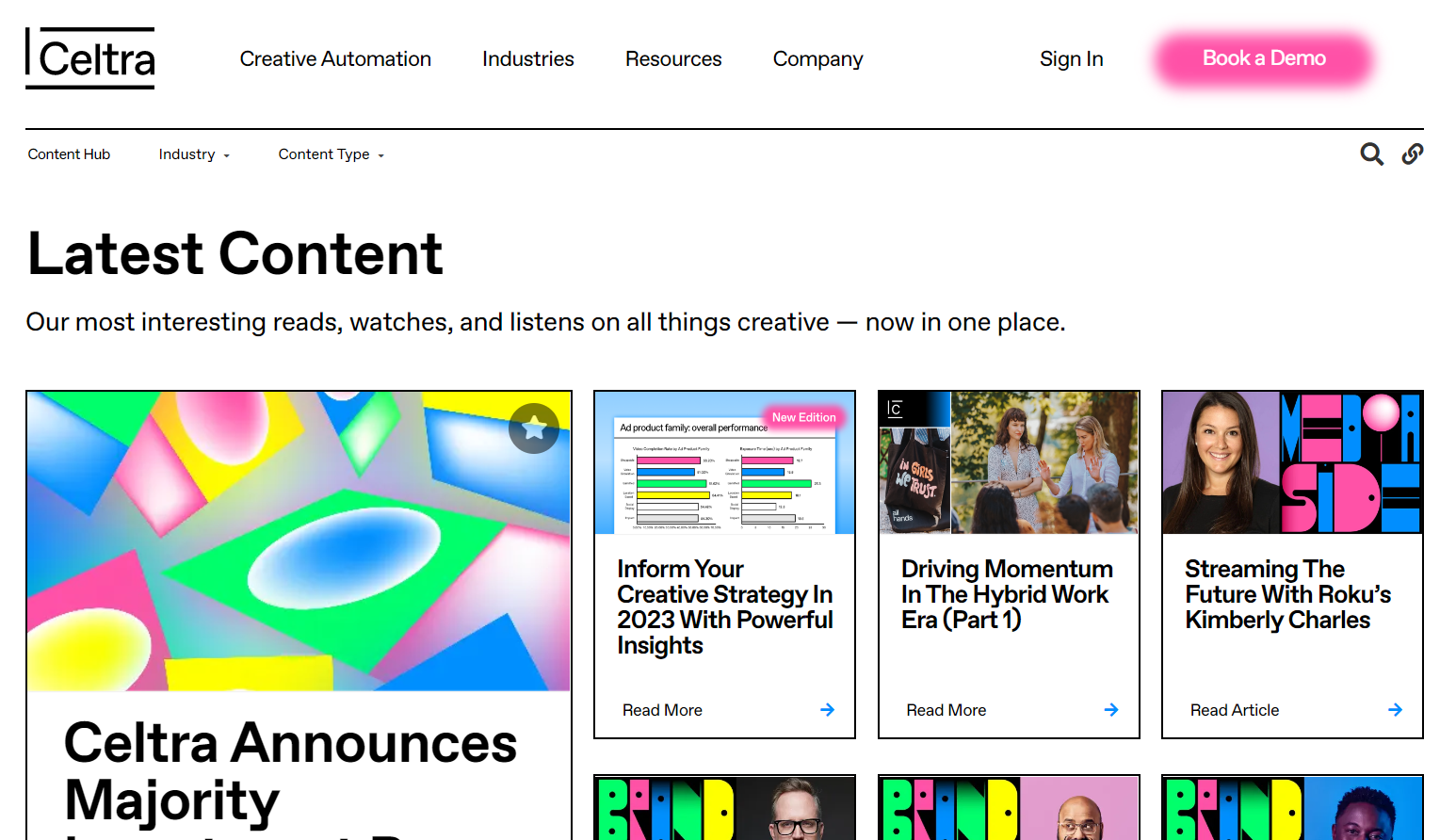Open the search magnifier icon
This screenshot has width=1456, height=840.
1371,154
